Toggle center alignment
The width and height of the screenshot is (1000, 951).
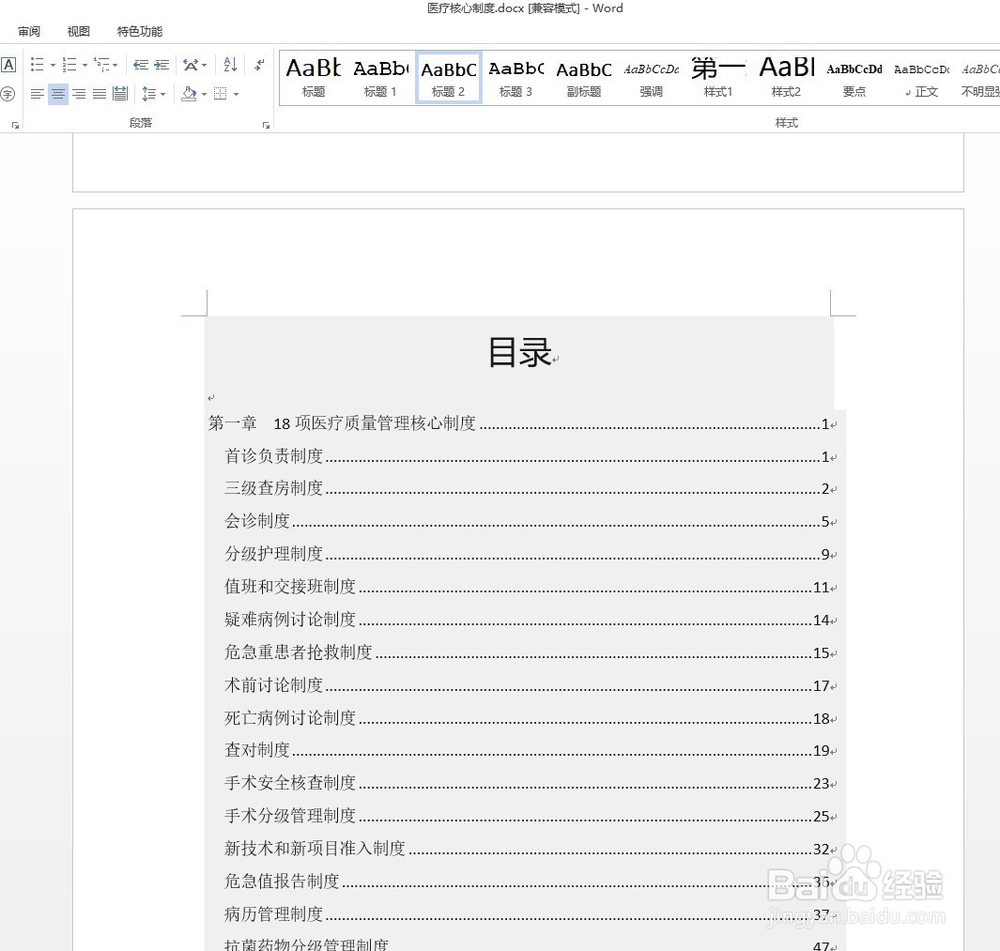58,94
